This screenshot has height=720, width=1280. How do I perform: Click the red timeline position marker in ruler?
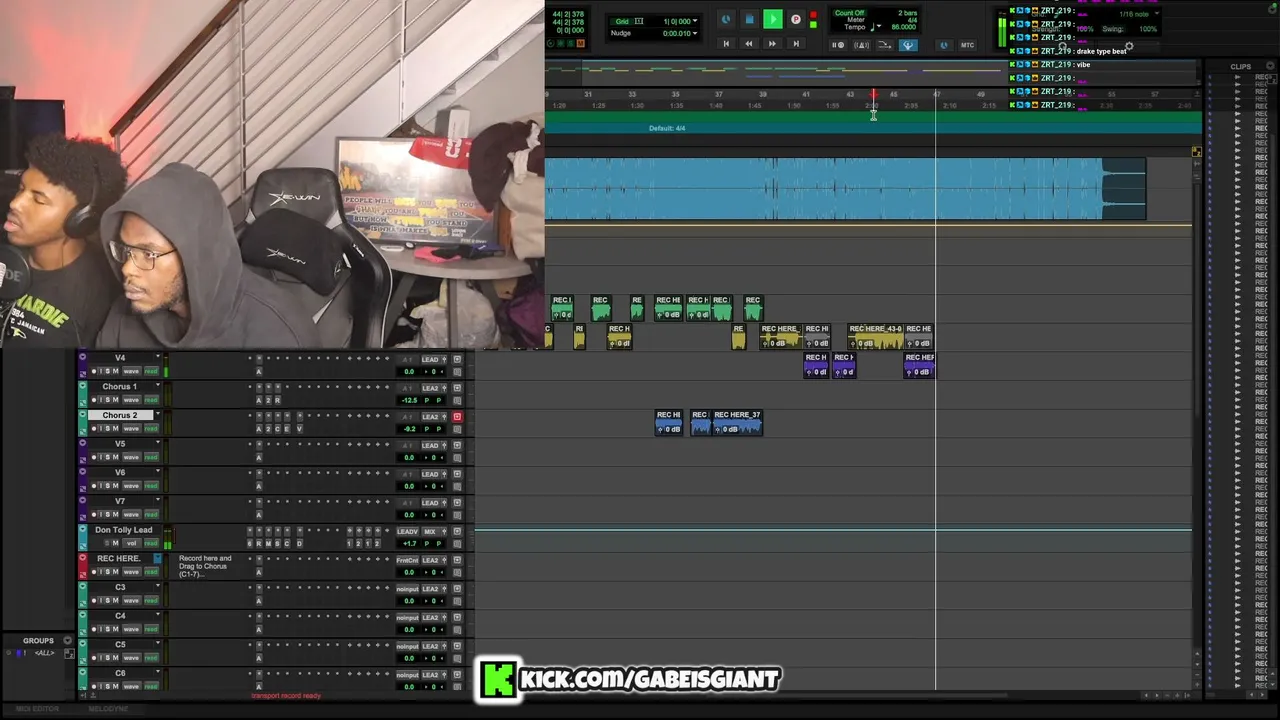pyautogui.click(x=873, y=96)
